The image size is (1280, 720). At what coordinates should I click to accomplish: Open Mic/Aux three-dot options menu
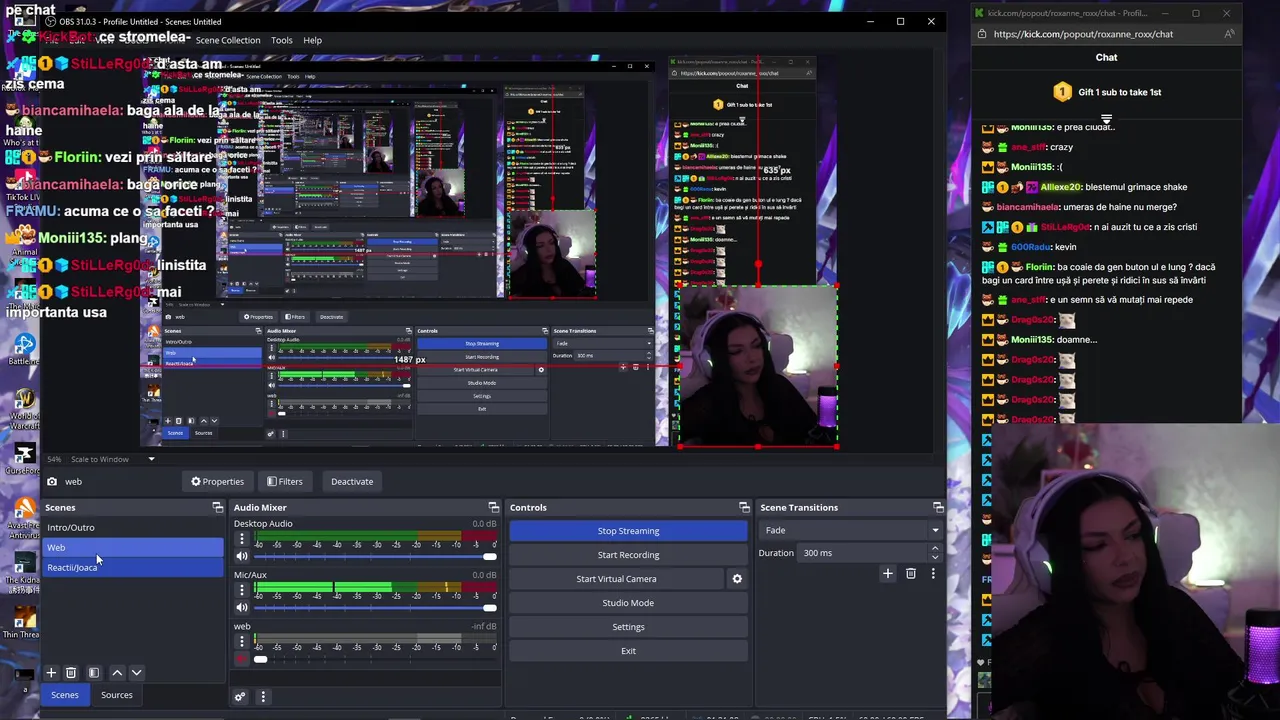[x=241, y=590]
